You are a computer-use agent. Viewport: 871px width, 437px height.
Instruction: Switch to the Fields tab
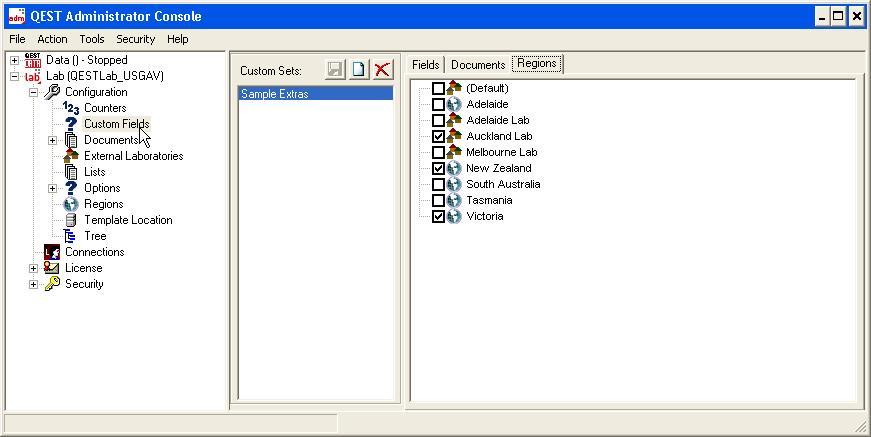tap(426, 64)
